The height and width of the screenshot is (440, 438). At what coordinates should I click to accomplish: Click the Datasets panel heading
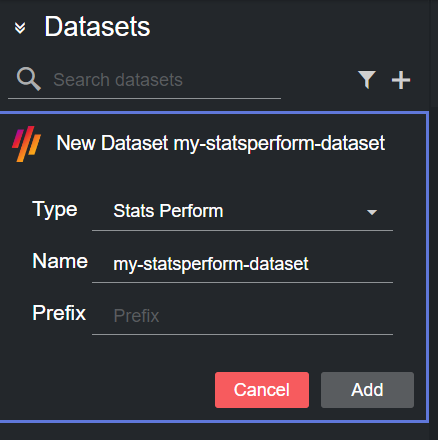97,27
